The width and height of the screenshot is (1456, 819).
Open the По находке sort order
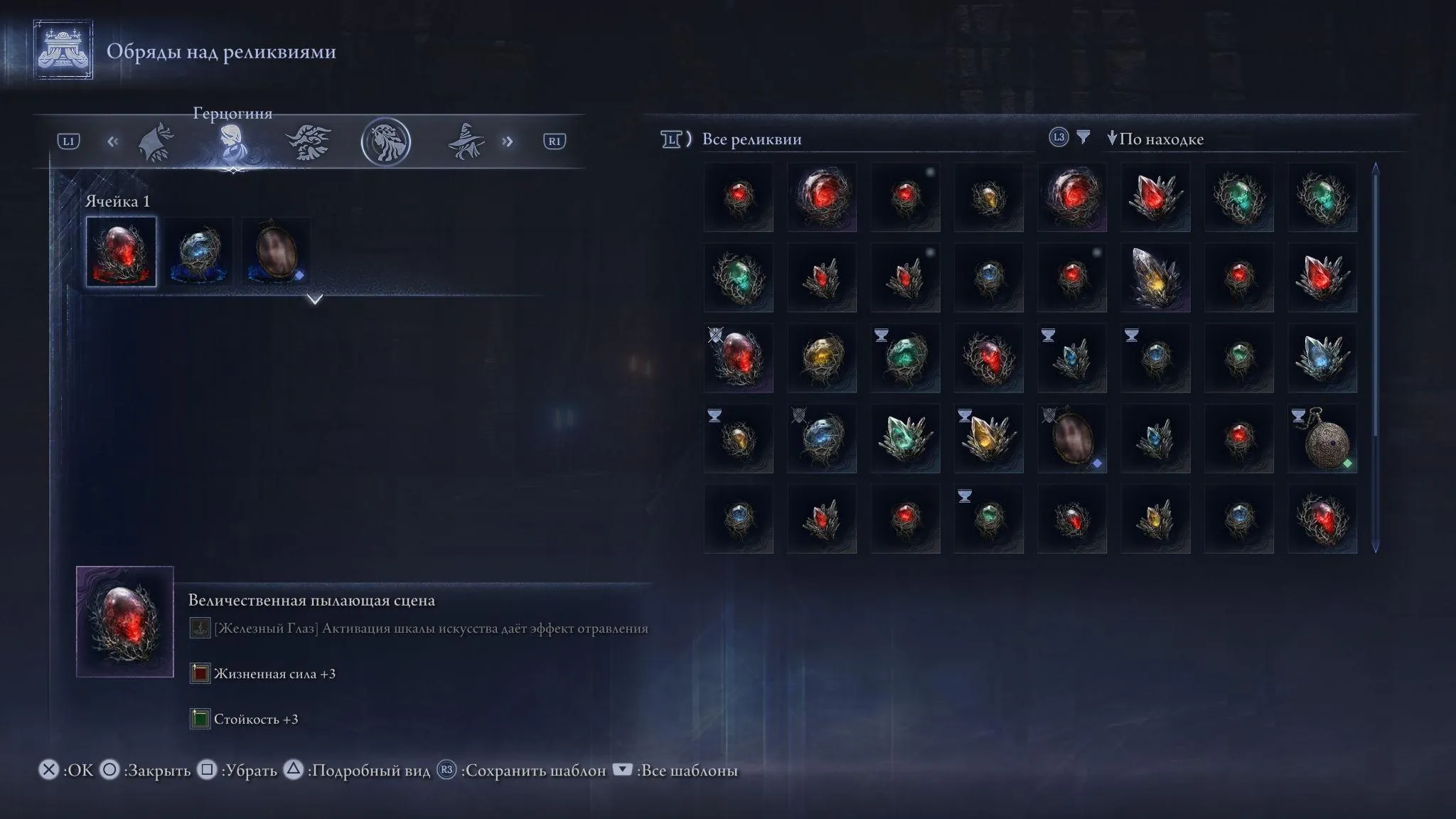(1155, 139)
